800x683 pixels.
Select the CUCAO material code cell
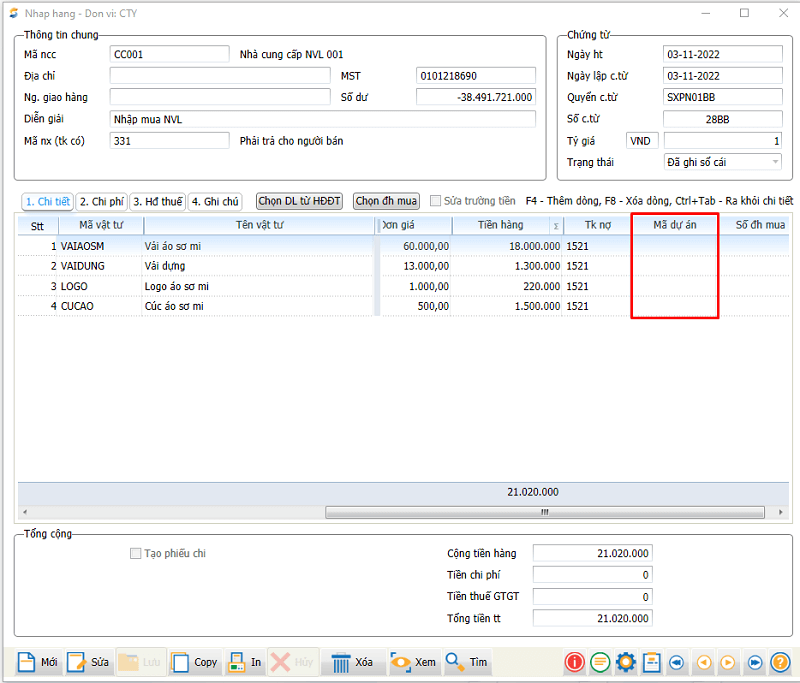[x=100, y=306]
